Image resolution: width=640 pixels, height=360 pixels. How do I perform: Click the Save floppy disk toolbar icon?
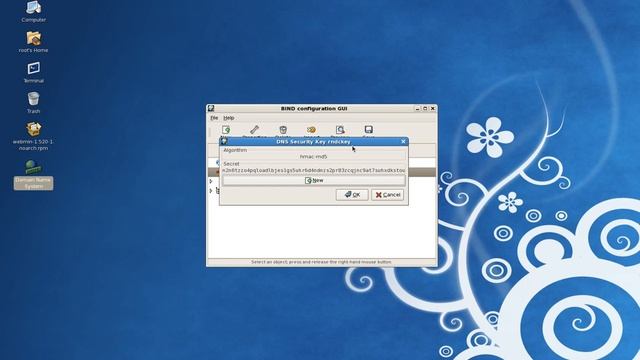[x=369, y=130]
